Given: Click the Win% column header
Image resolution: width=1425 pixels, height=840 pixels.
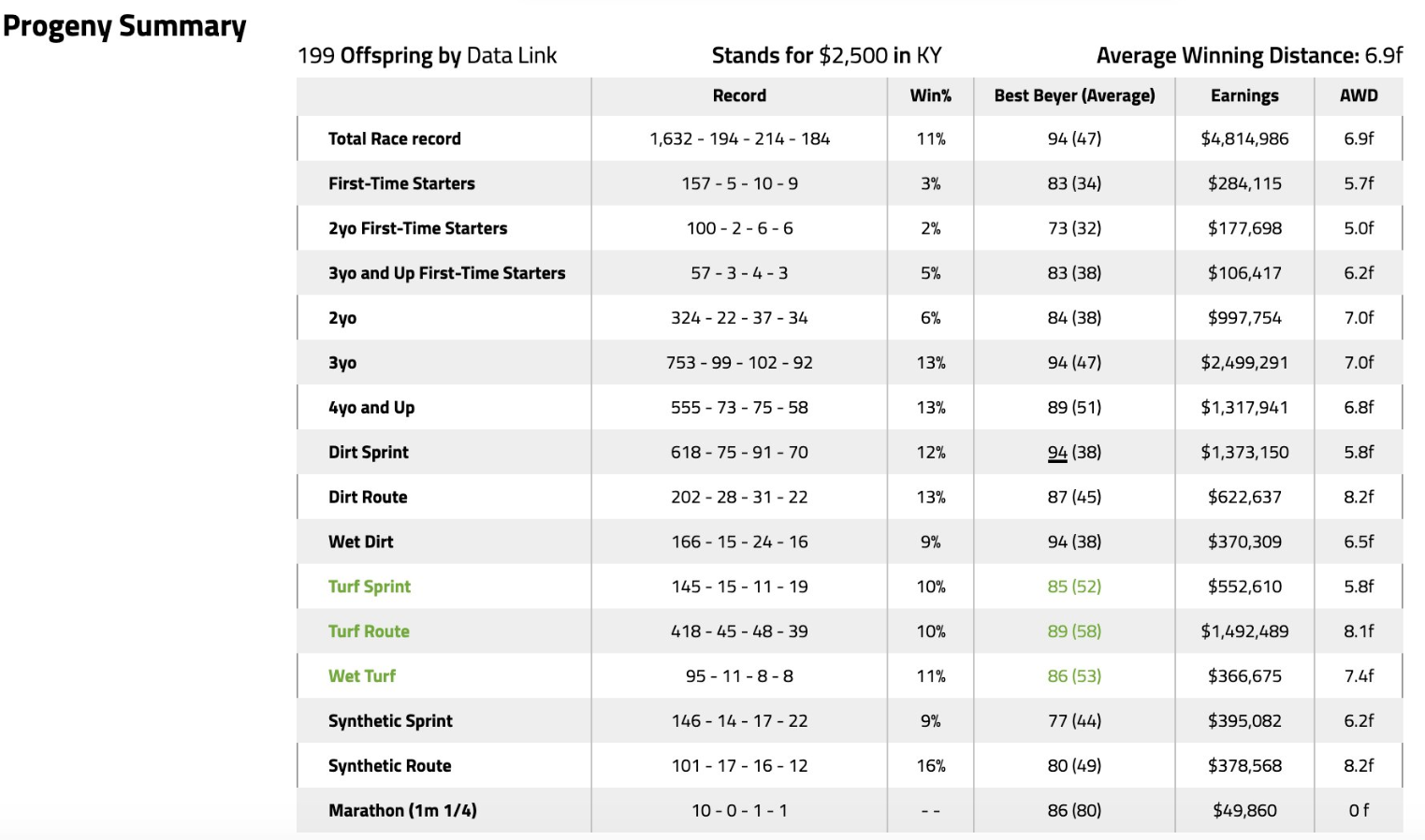Looking at the screenshot, I should click(x=930, y=95).
